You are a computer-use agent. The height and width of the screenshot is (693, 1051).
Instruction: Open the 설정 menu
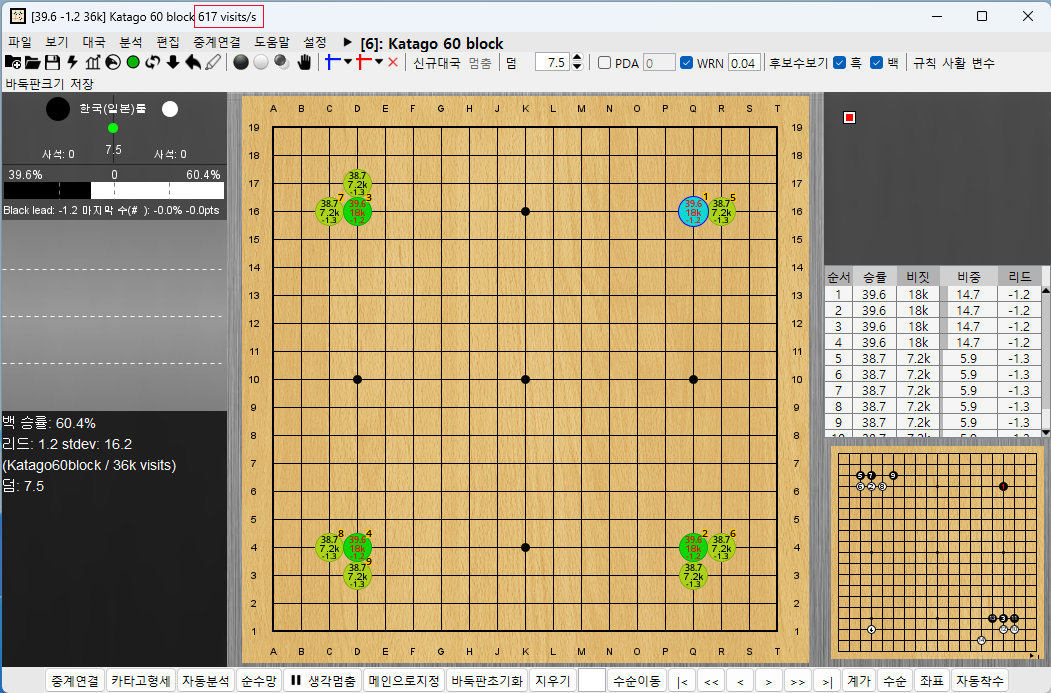[314, 42]
